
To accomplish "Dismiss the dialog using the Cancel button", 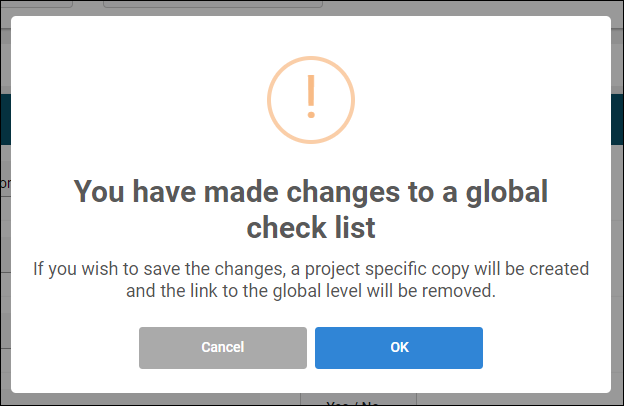I will point(223,347).
